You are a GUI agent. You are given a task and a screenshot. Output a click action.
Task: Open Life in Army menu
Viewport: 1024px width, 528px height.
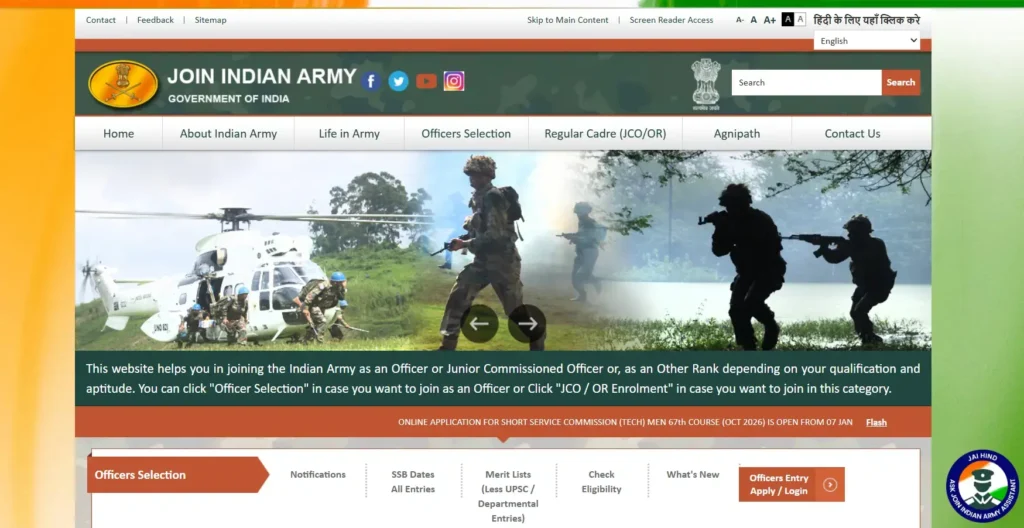(349, 133)
